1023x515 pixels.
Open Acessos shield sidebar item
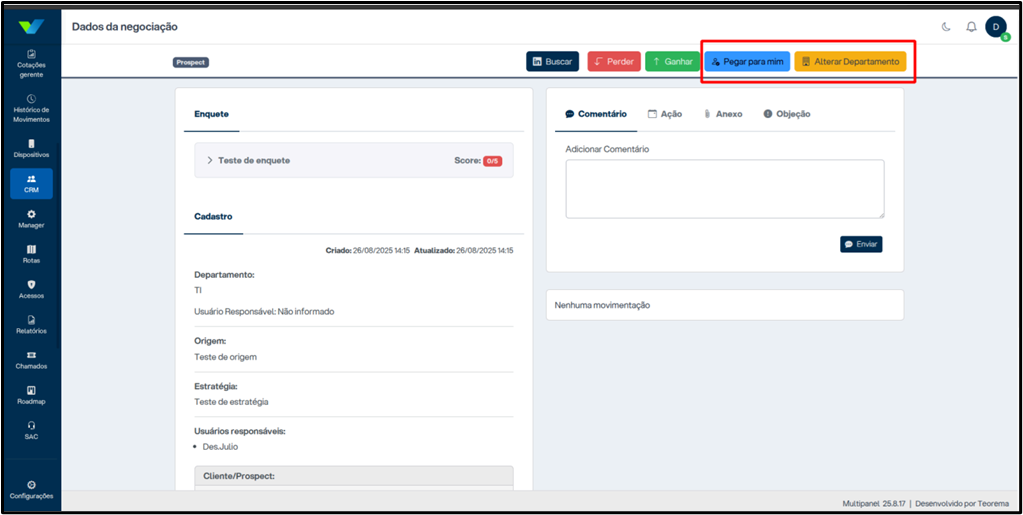click(31, 290)
